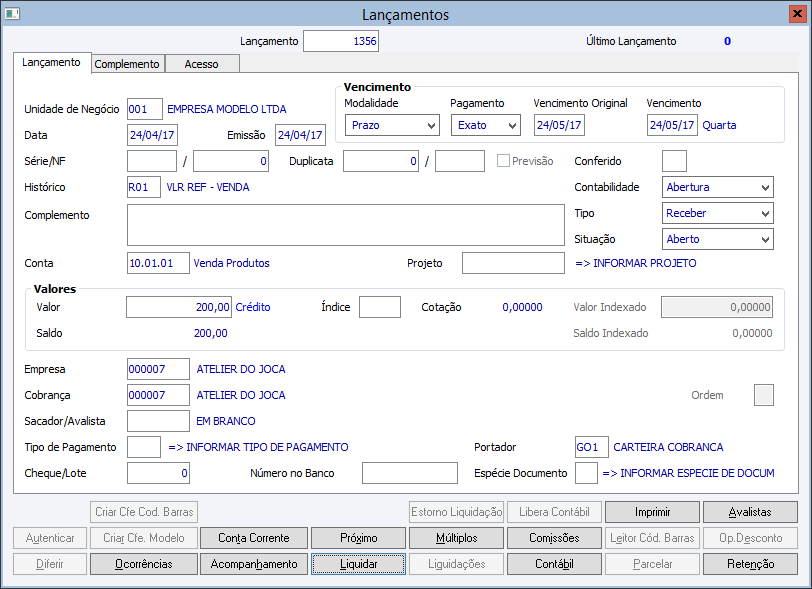Open the Situação dropdown showing Aberto
812x589 pixels.
(718, 239)
